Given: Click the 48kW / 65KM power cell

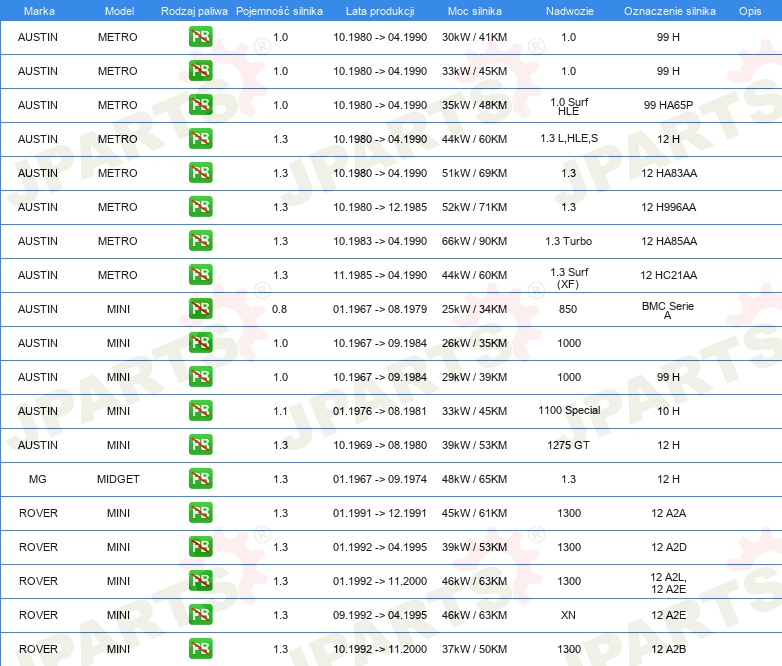Looking at the screenshot, I should tap(474, 479).
